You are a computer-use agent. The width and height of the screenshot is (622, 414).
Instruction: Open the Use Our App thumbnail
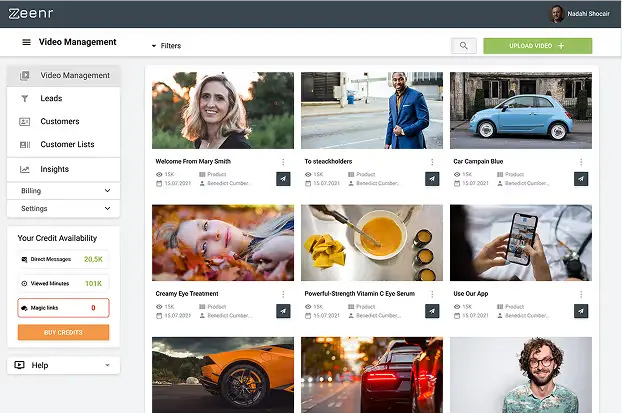click(521, 243)
